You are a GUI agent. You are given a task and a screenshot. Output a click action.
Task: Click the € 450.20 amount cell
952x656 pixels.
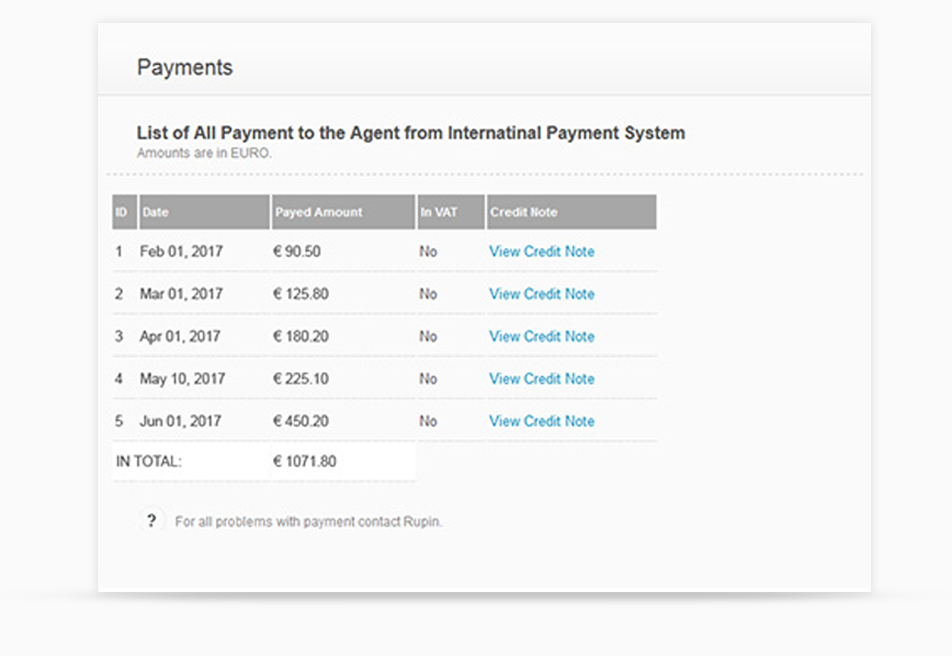[301, 422]
